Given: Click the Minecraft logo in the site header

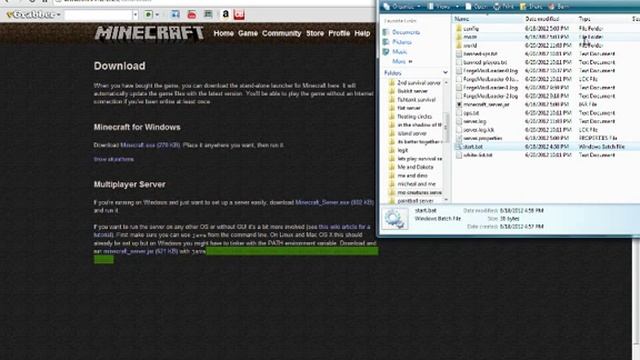Looking at the screenshot, I should [149, 33].
